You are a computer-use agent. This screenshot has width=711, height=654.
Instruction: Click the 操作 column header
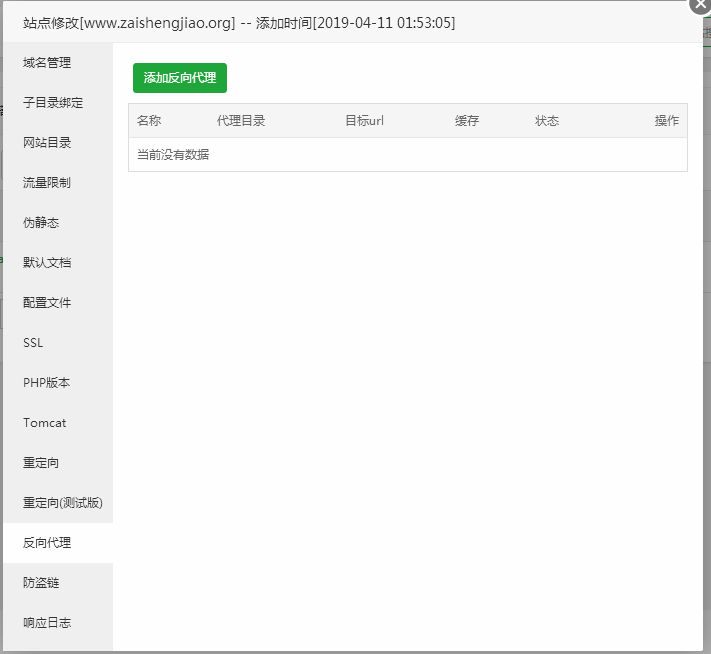(x=667, y=121)
